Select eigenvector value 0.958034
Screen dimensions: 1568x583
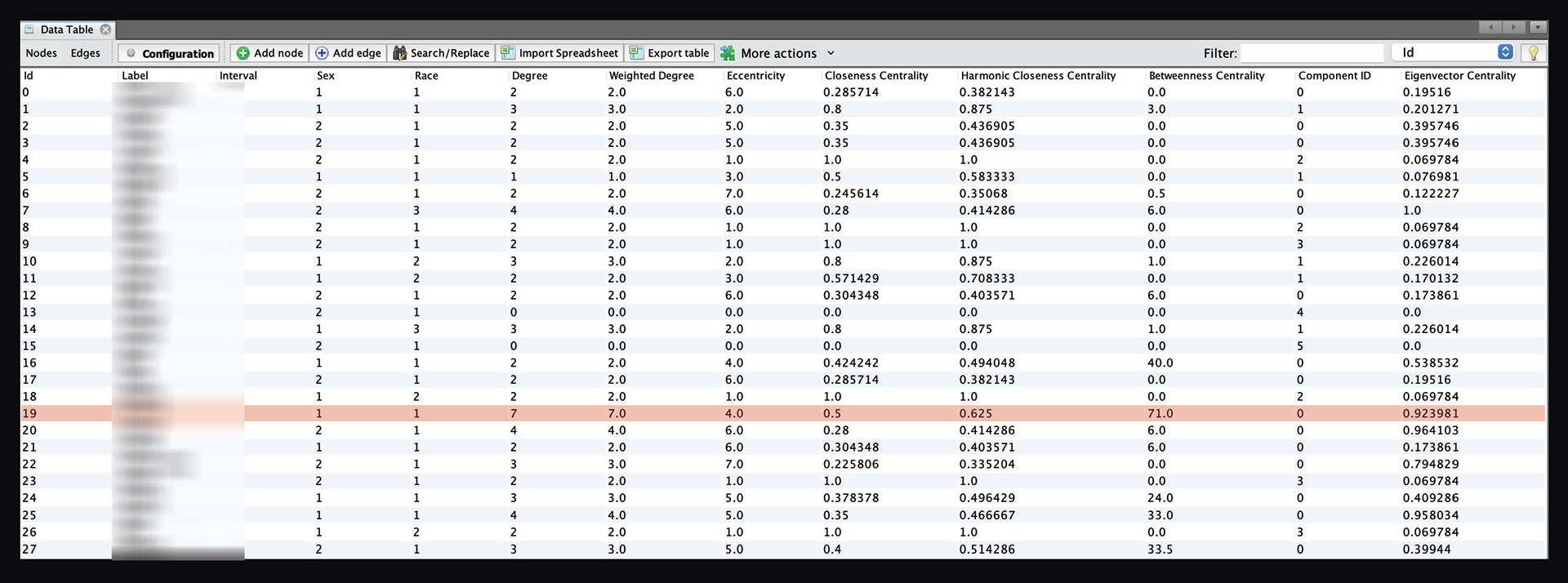[x=1431, y=515]
